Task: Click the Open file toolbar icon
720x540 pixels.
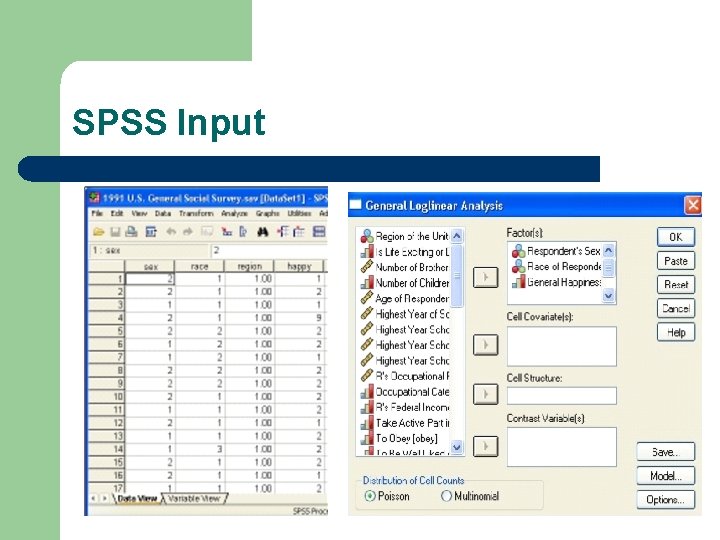Action: [x=98, y=232]
